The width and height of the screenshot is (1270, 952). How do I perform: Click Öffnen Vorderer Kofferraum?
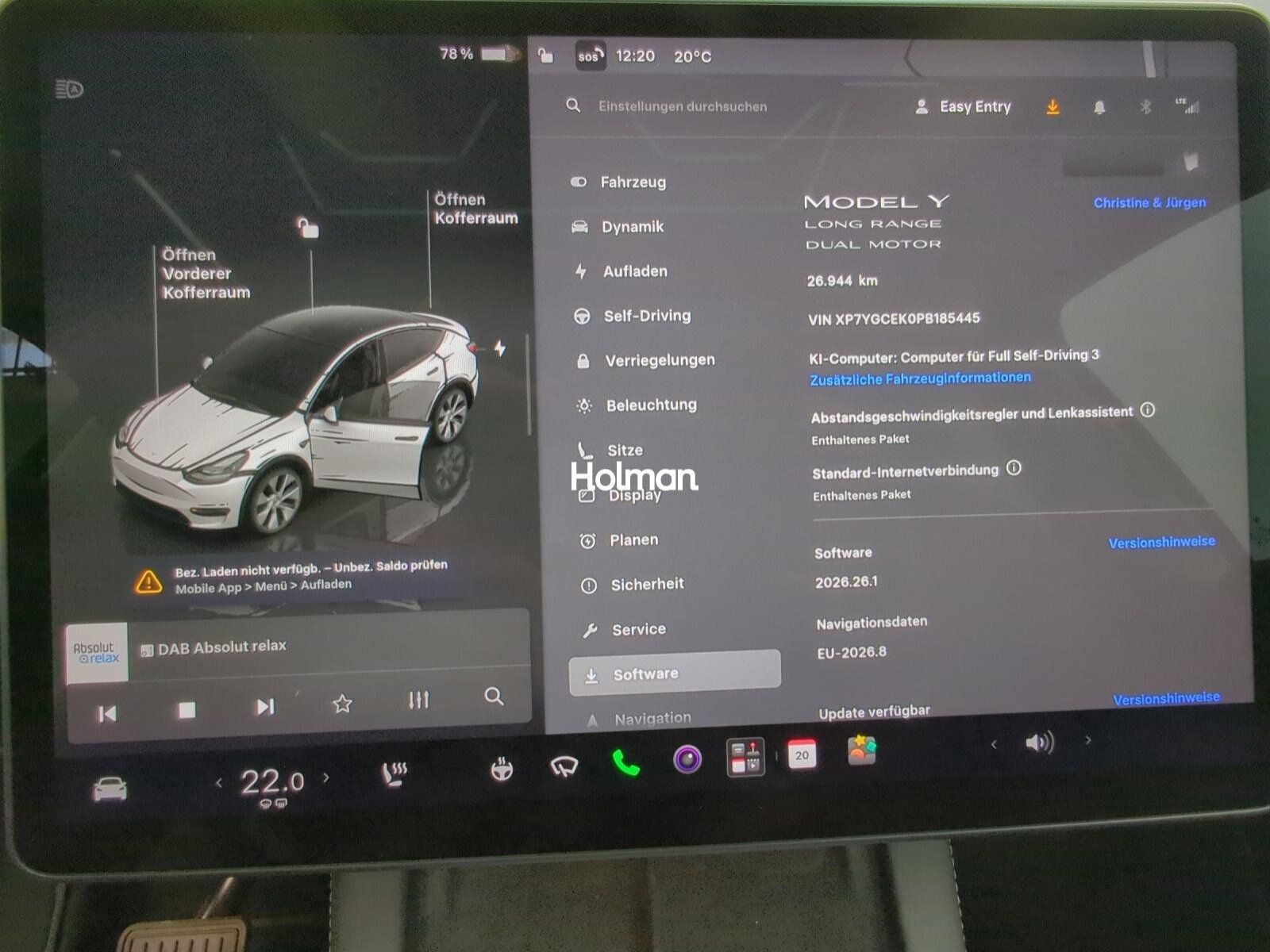tap(206, 274)
